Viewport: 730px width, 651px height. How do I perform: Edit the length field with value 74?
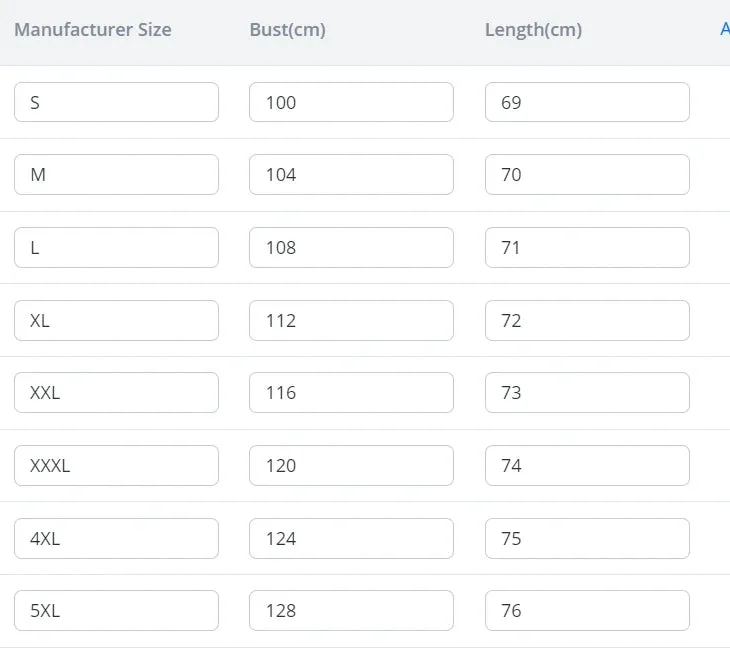click(587, 465)
